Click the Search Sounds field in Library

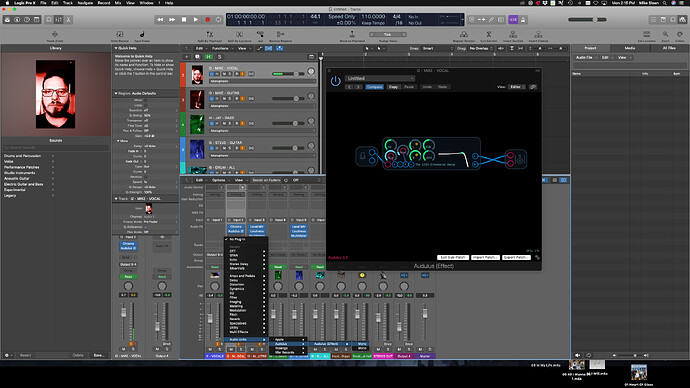coord(55,148)
